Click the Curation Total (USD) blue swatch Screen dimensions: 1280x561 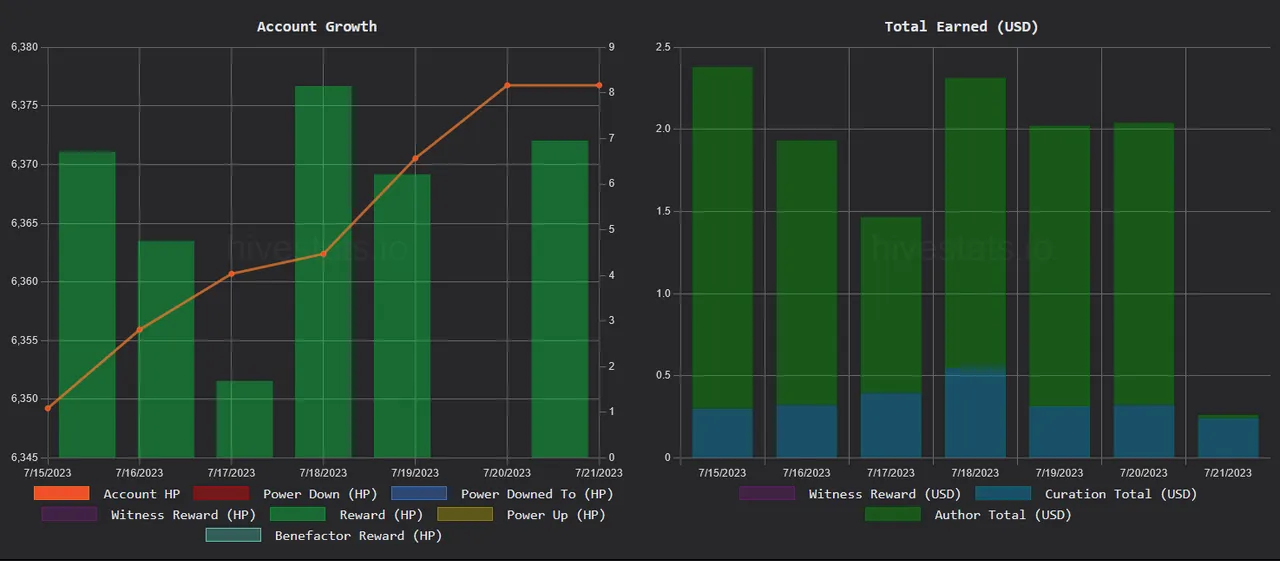[x=1003, y=493]
